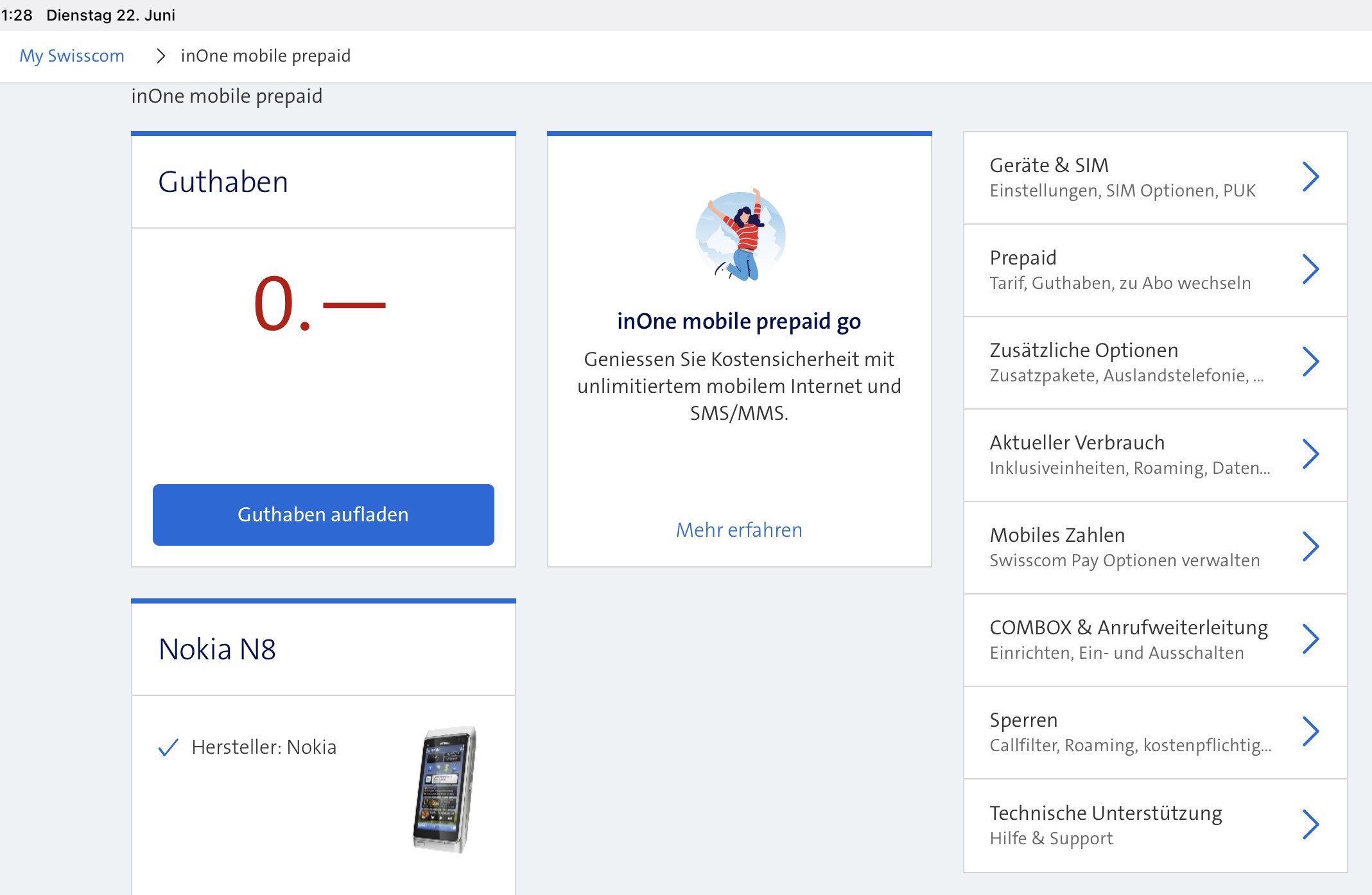Click chevron next to Mobiles Zahlen
This screenshot has width=1372, height=895.
pos(1310,547)
